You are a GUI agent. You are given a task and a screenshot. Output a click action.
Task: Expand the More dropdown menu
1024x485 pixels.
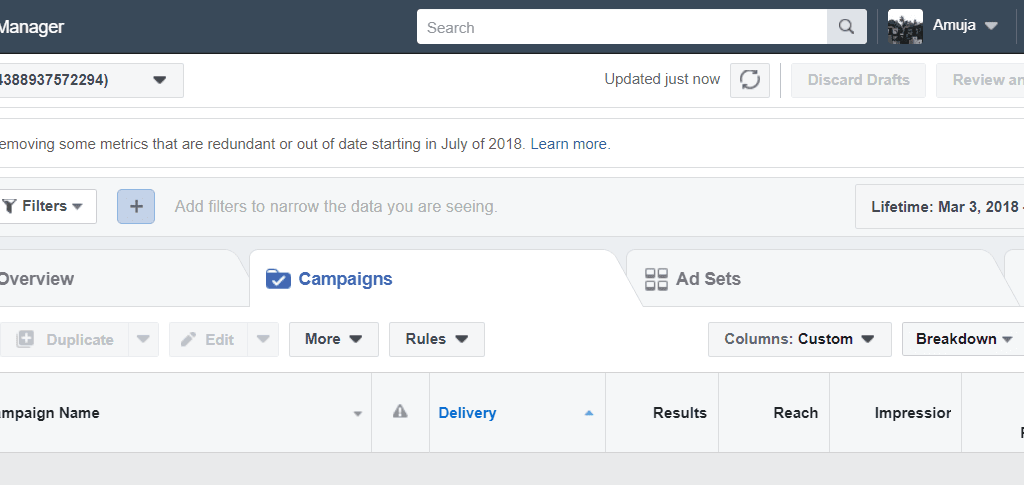click(x=334, y=339)
